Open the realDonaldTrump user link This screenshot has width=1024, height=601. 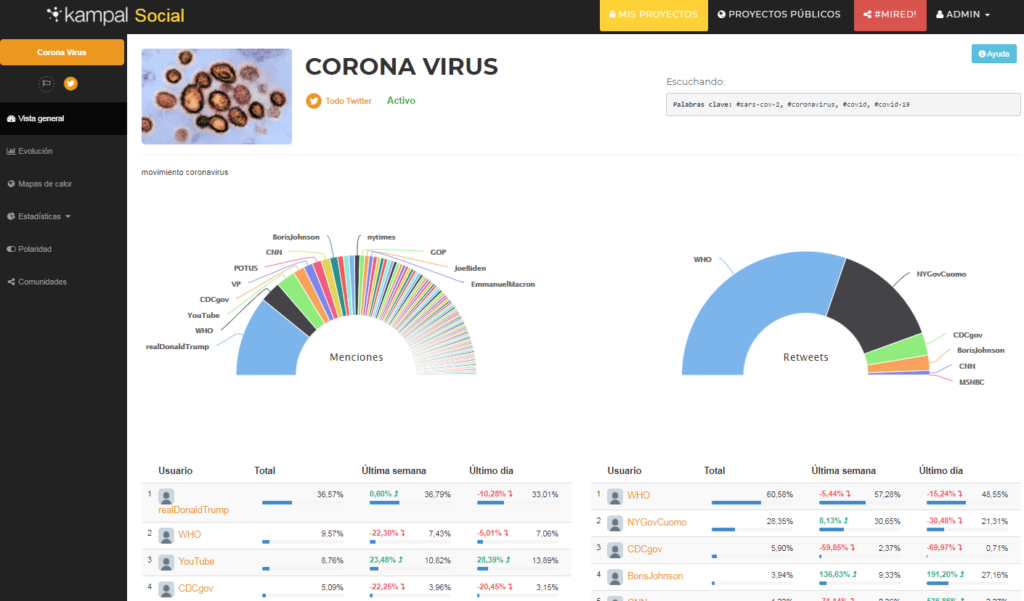pos(193,510)
